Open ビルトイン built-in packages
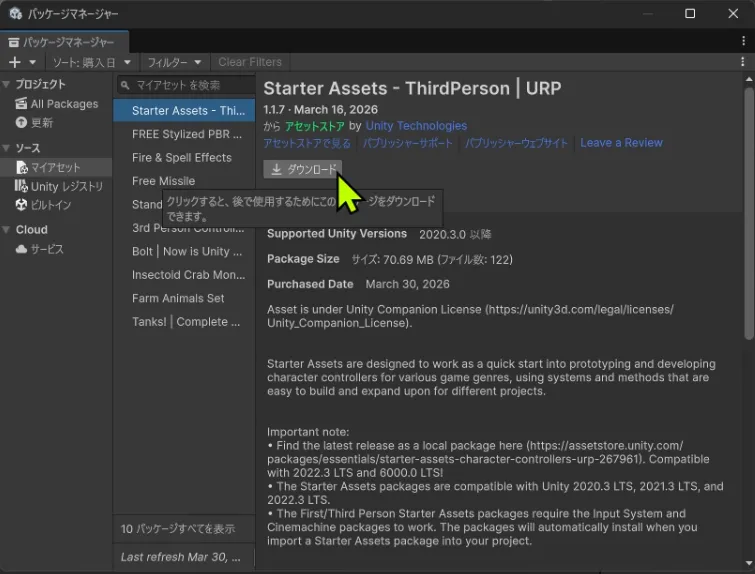This screenshot has width=755, height=574. tap(51, 205)
